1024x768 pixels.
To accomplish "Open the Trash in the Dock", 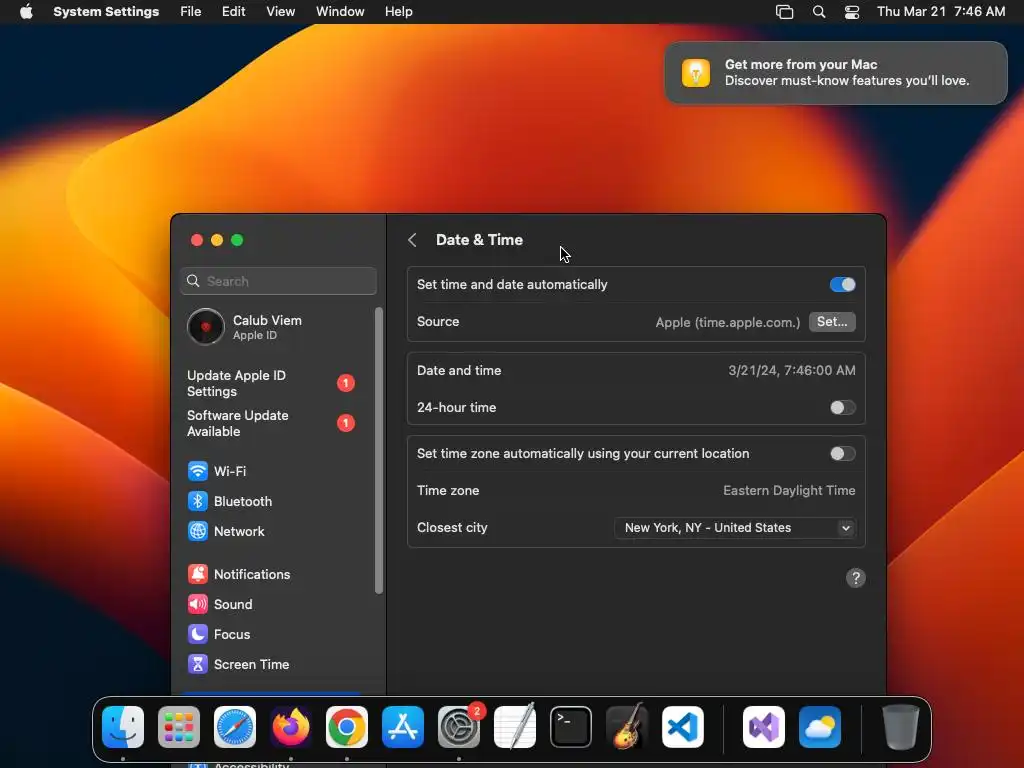I will coord(901,727).
